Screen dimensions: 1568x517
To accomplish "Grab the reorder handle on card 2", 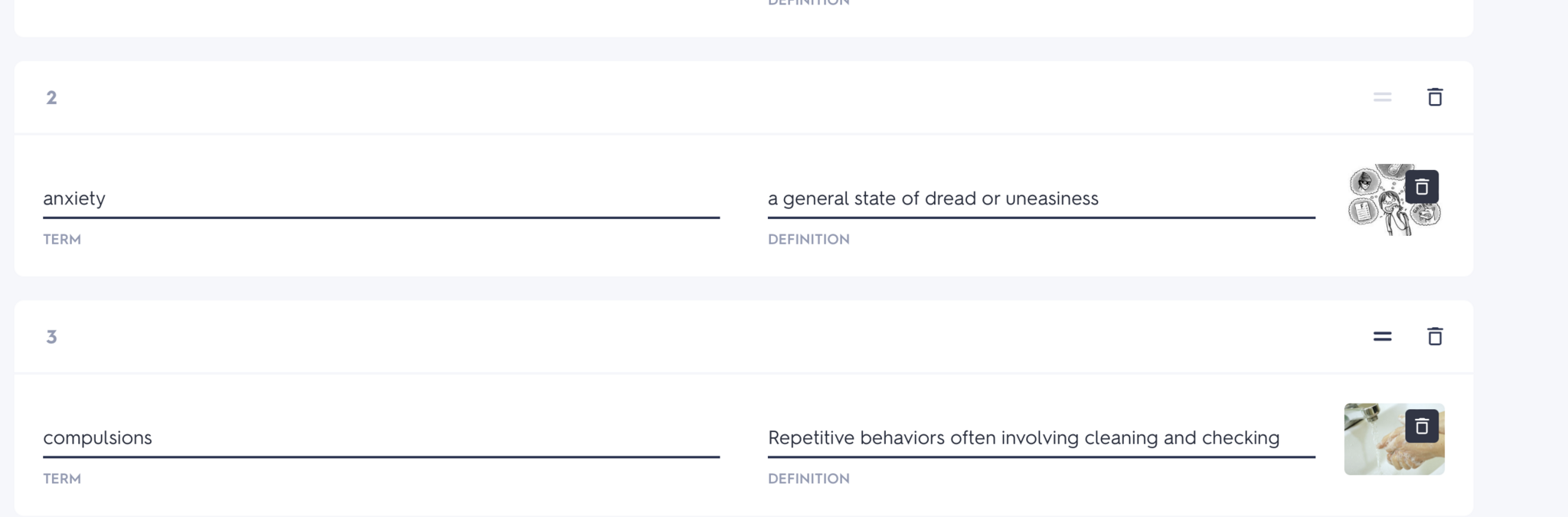I will (x=1382, y=97).
